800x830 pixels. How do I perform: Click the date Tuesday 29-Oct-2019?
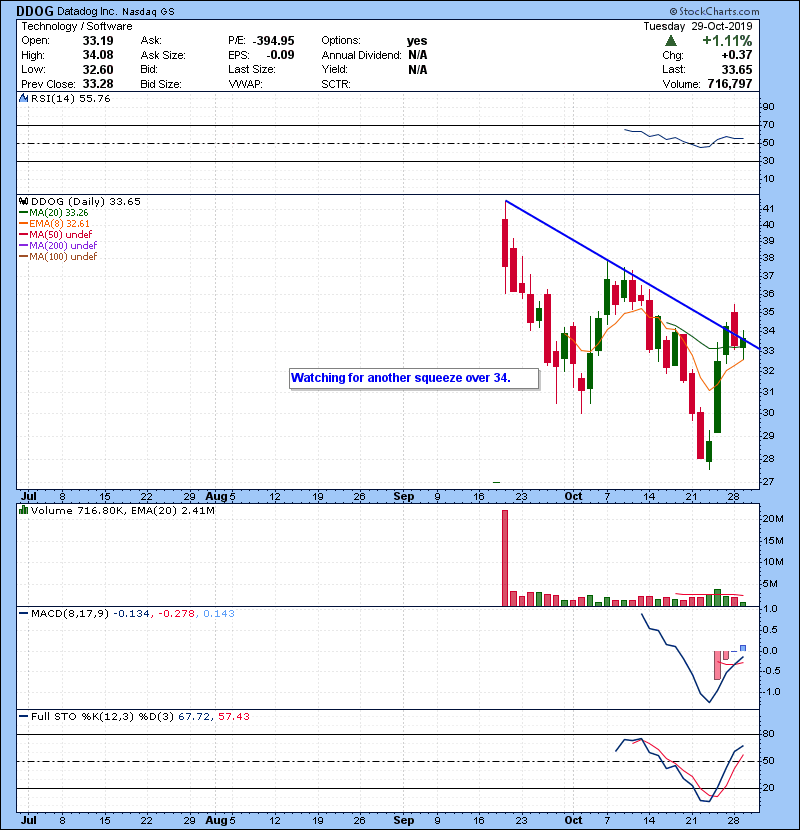click(697, 26)
